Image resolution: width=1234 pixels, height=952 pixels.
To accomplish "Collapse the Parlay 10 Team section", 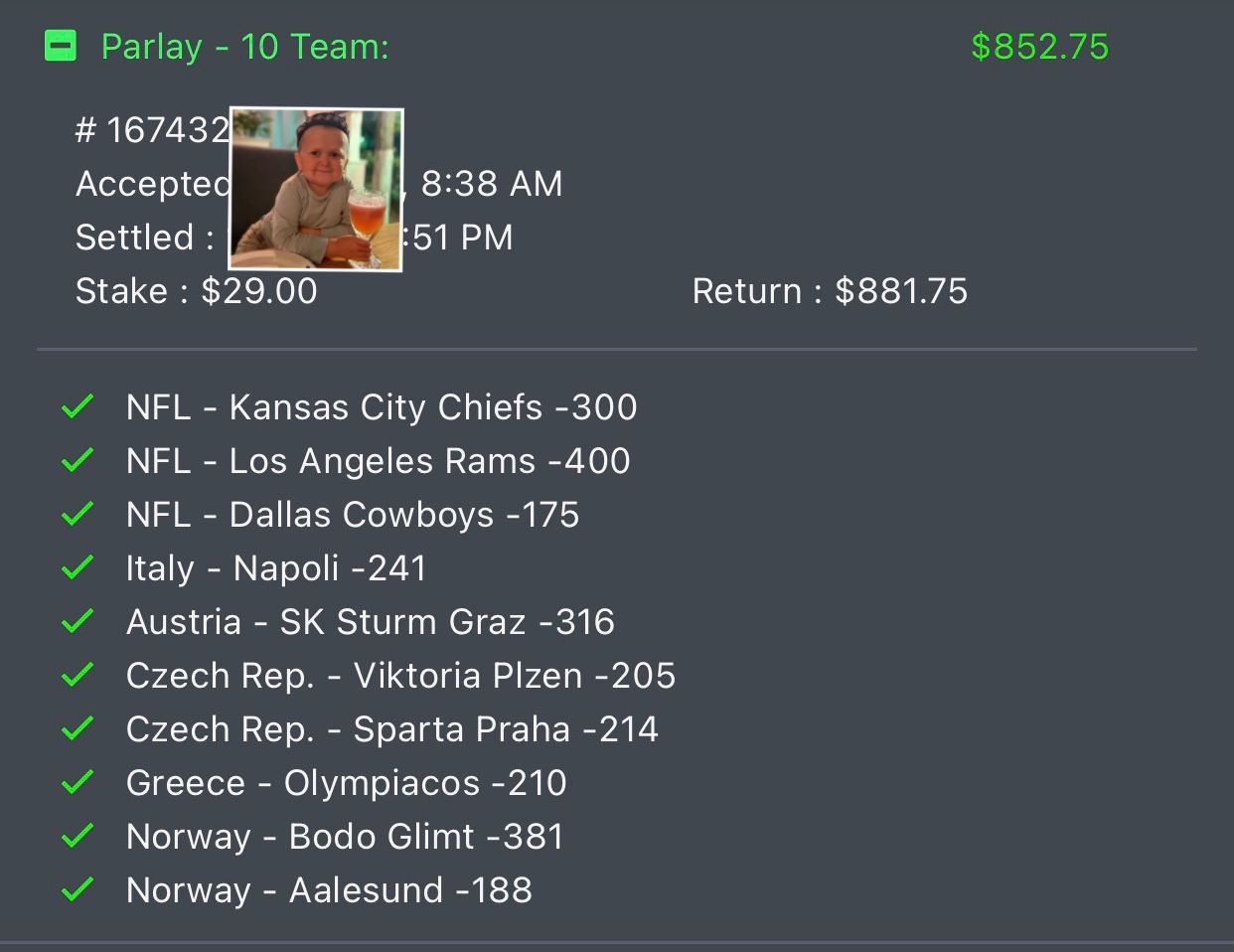I will 61,46.
